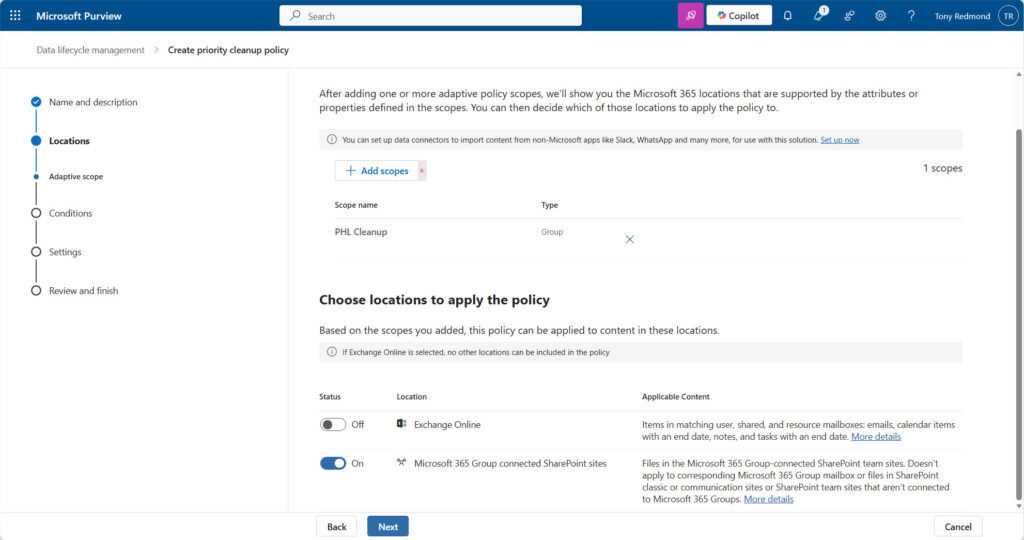The width and height of the screenshot is (1024, 540).
Task: Click the Location column header
Action: 411,396
